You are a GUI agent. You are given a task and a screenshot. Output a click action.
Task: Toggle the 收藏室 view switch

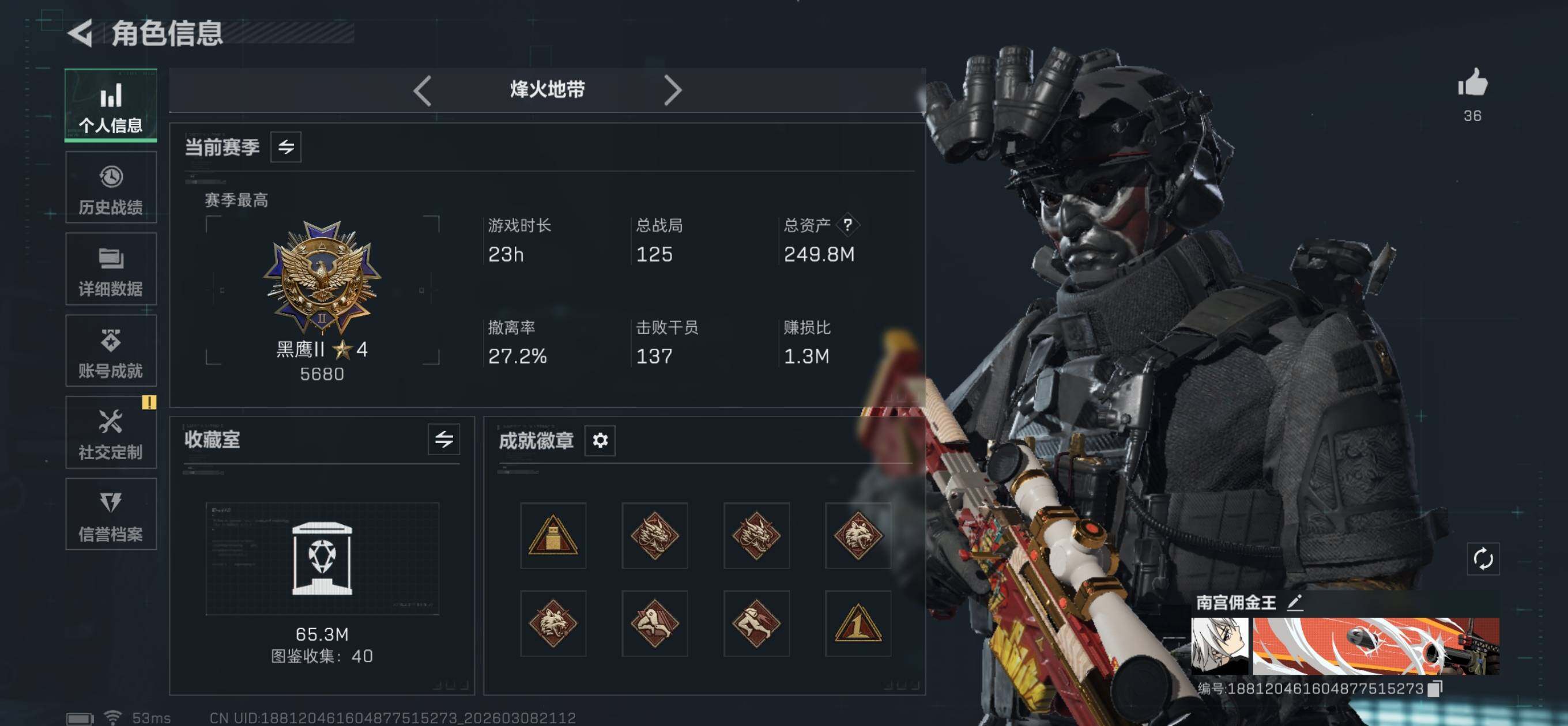tap(444, 440)
